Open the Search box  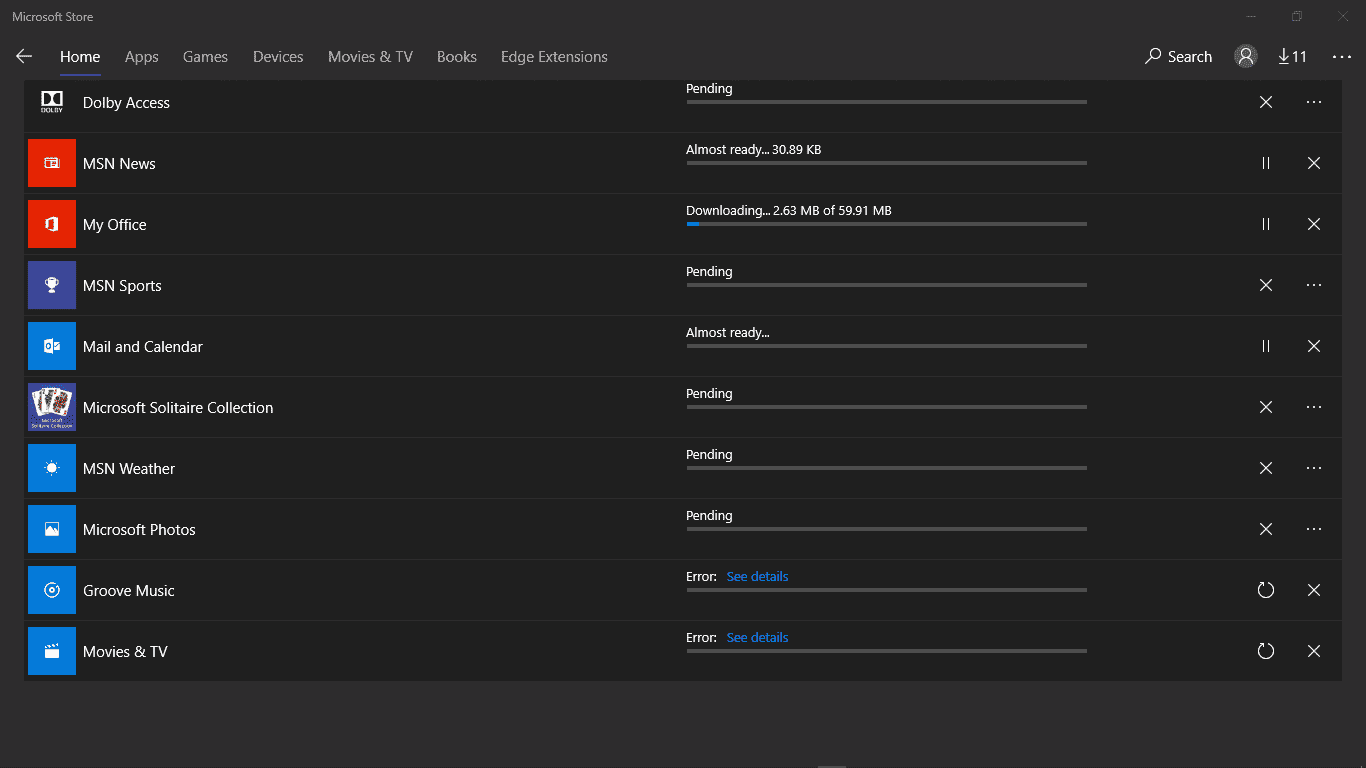tap(1178, 57)
